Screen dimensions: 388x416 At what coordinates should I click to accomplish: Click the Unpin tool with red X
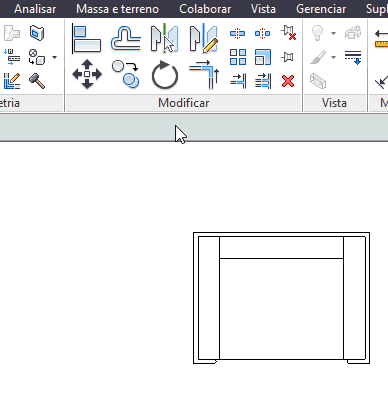pyautogui.click(x=289, y=33)
